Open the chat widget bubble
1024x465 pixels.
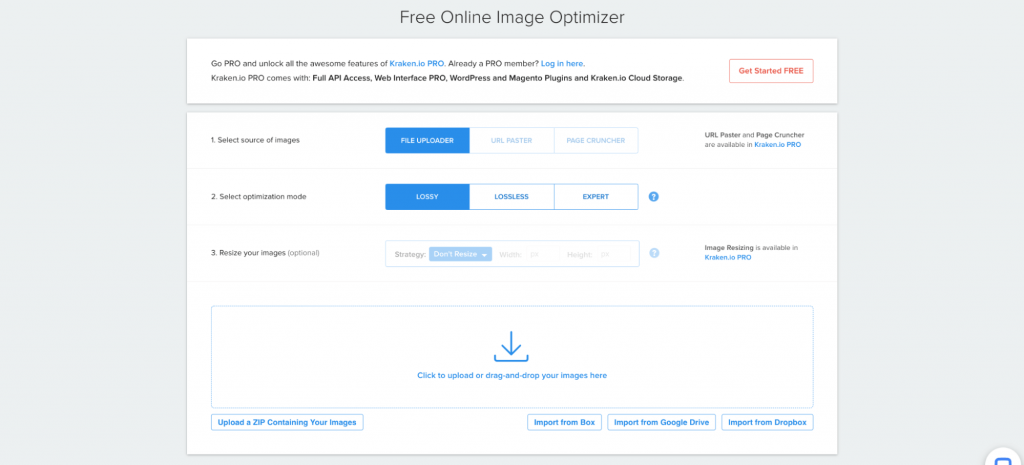point(1001,455)
